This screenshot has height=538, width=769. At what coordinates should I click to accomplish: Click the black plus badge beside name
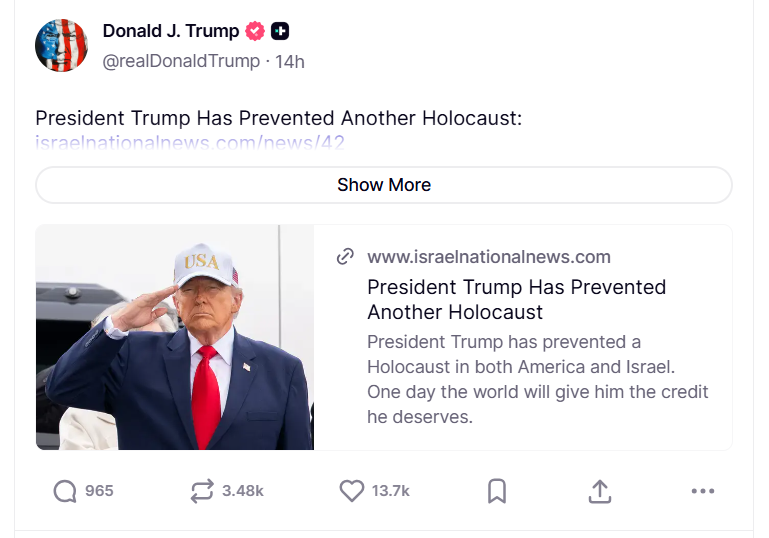pyautogui.click(x=280, y=31)
